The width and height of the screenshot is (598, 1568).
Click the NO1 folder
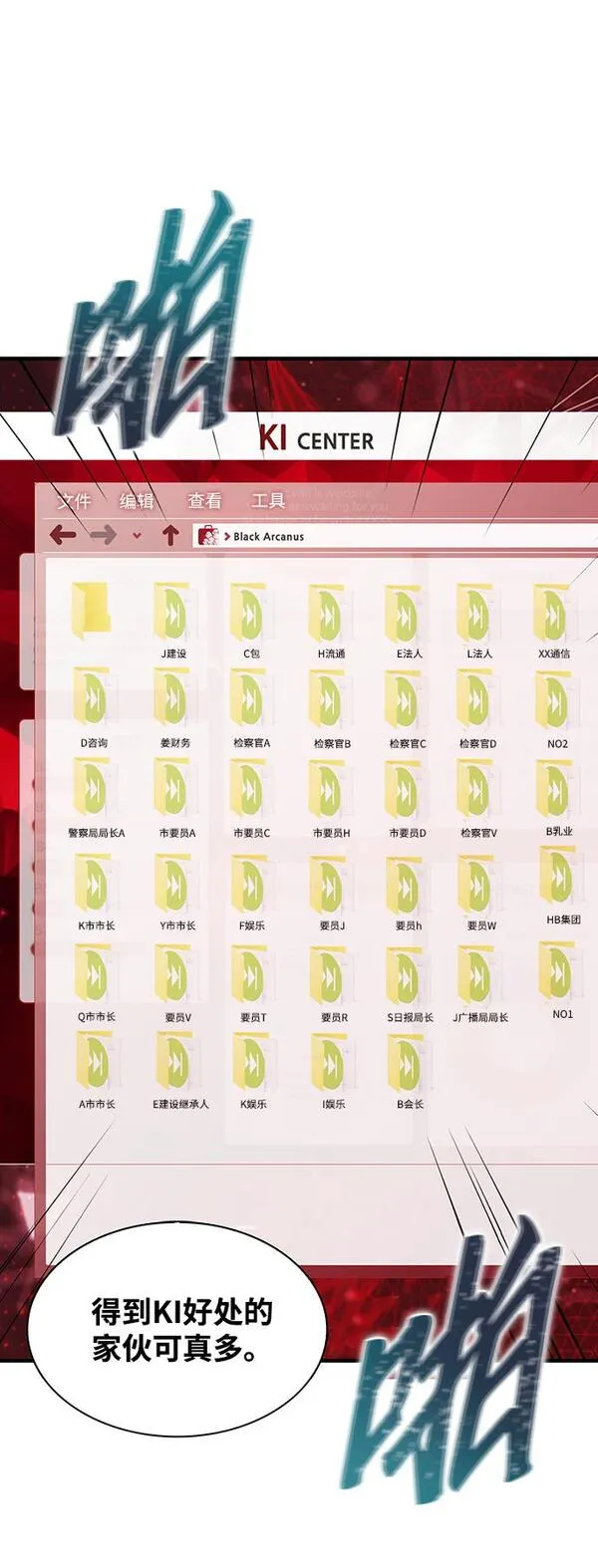click(561, 973)
